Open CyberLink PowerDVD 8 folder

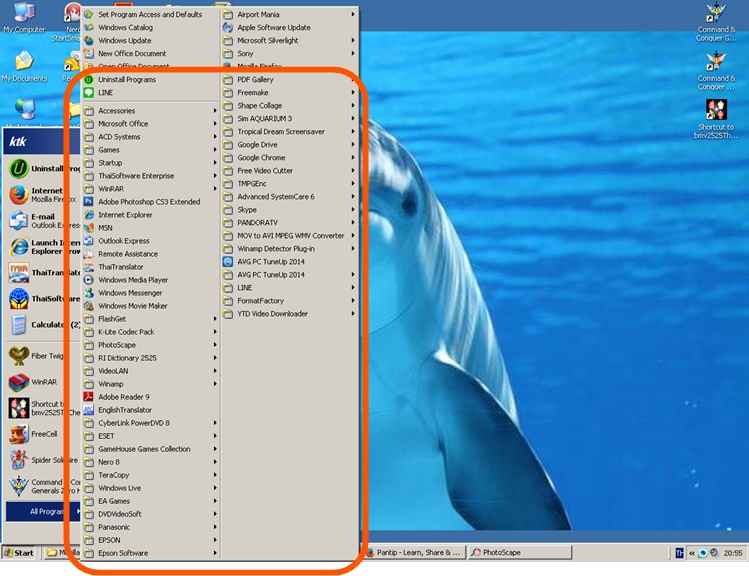pyautogui.click(x=150, y=423)
